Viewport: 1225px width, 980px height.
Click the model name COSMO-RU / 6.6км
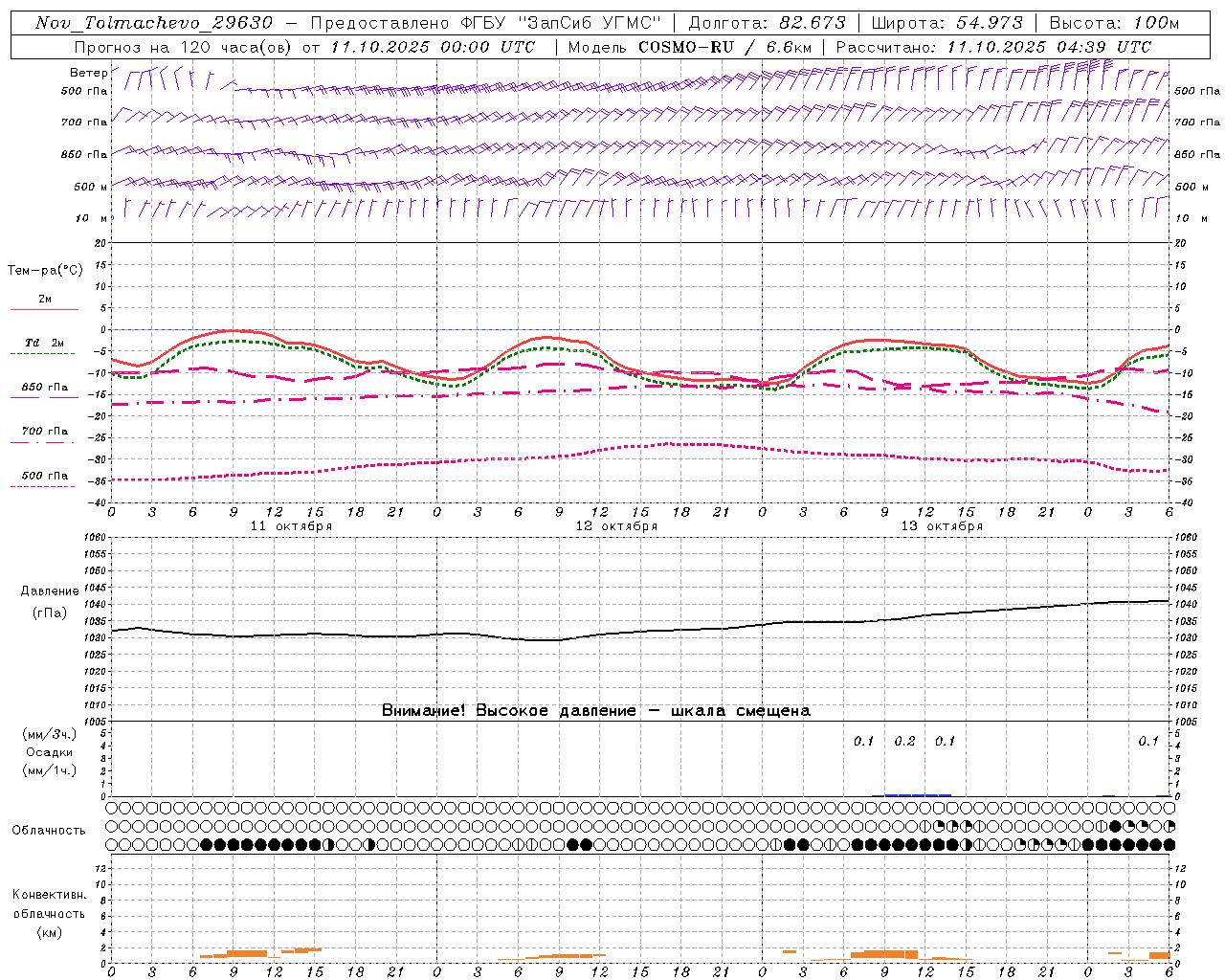click(725, 47)
